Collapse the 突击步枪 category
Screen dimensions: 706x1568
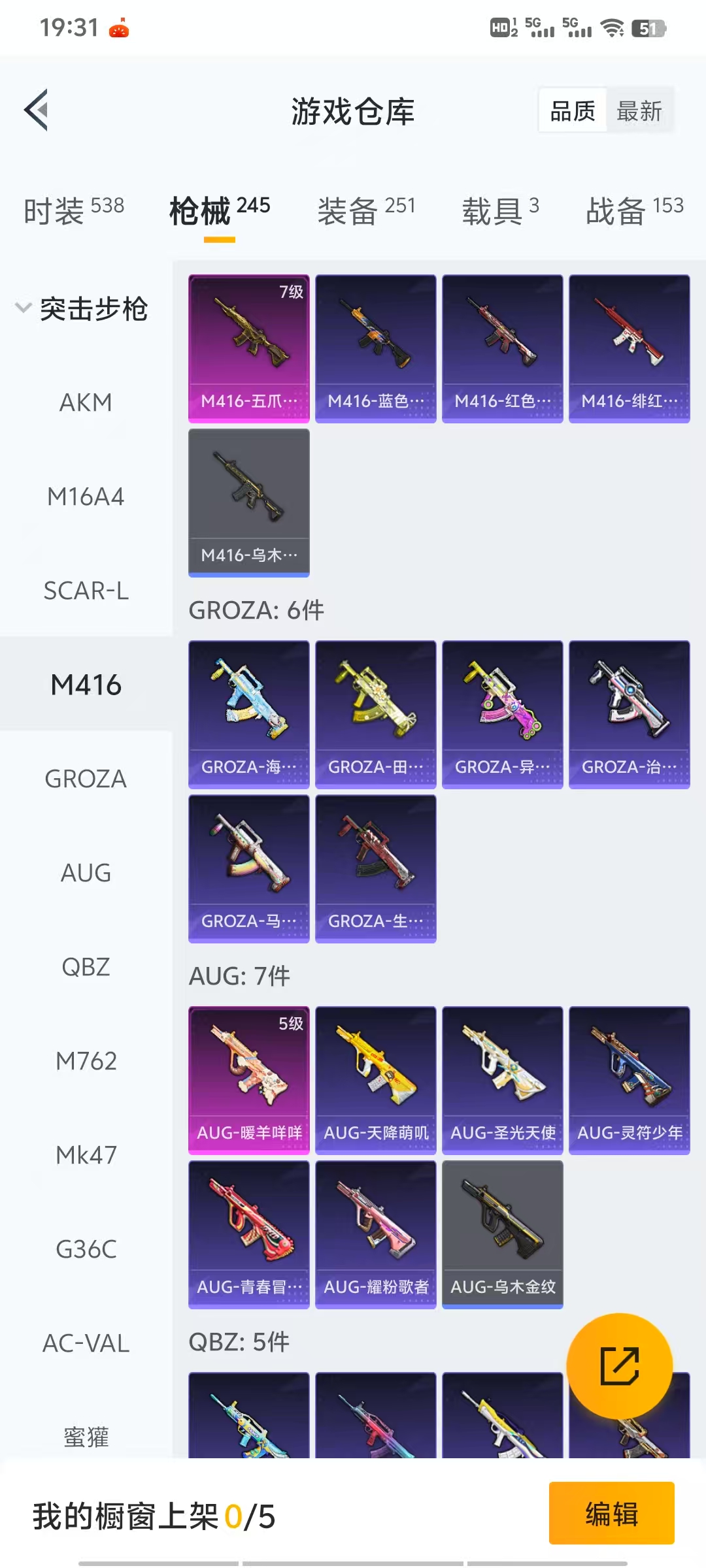click(82, 308)
